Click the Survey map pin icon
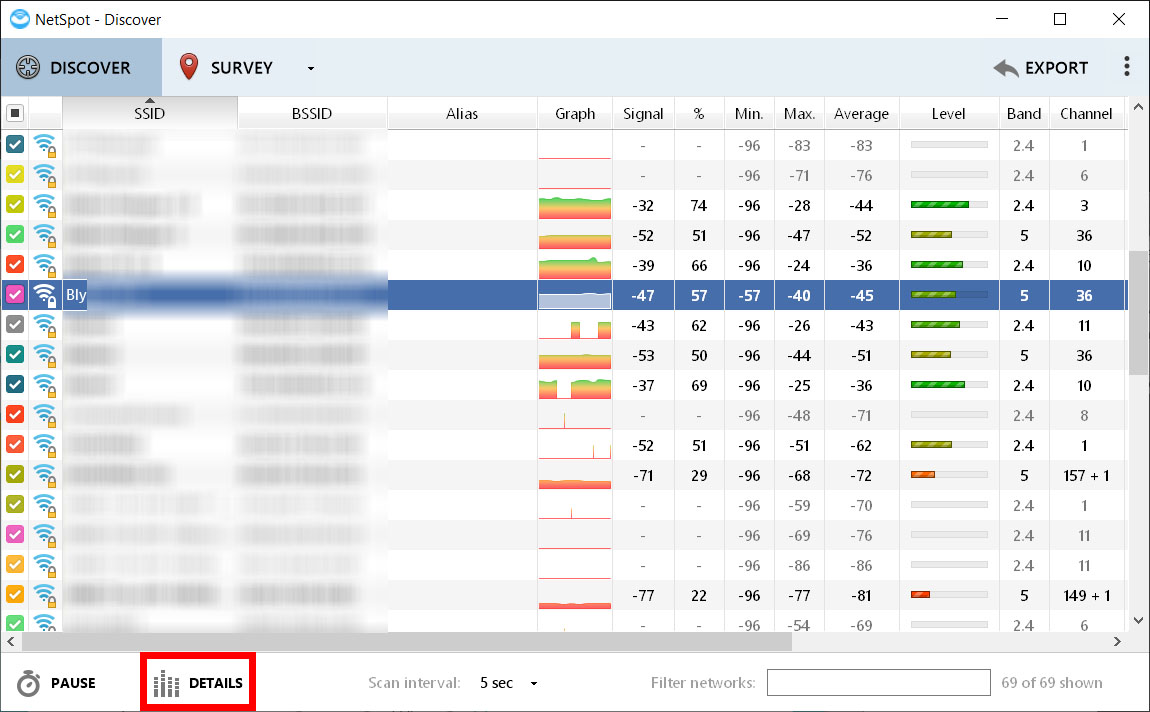Viewport: 1150px width, 712px height. [188, 68]
